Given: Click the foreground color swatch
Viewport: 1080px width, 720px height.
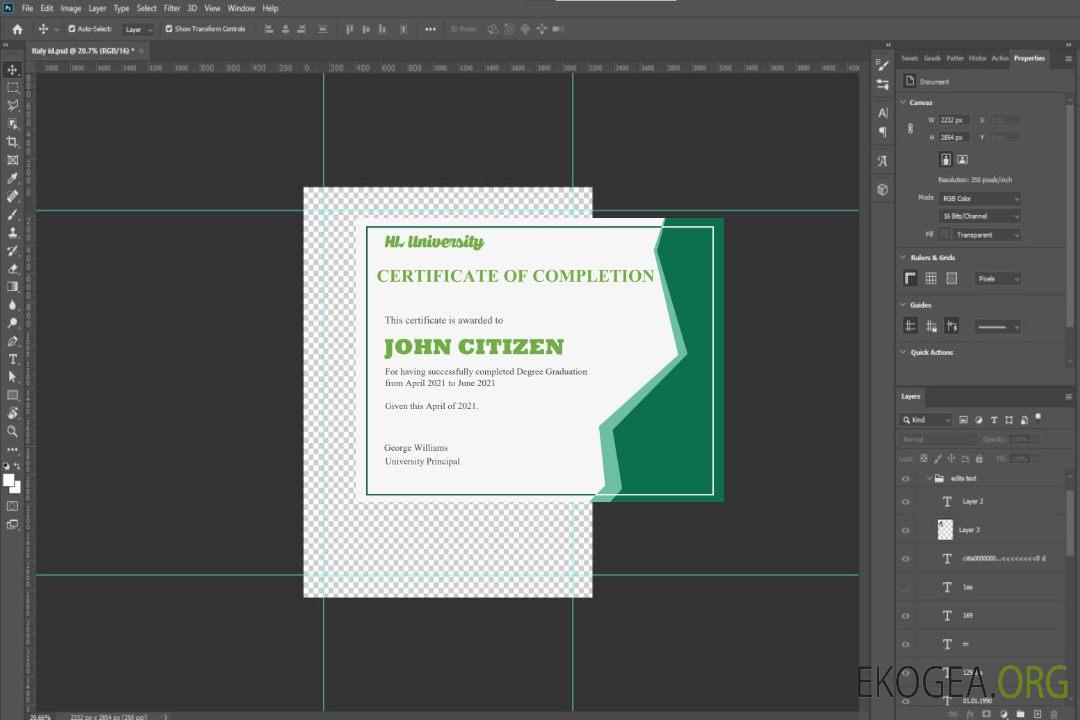Looking at the screenshot, I should pyautogui.click(x=9, y=480).
